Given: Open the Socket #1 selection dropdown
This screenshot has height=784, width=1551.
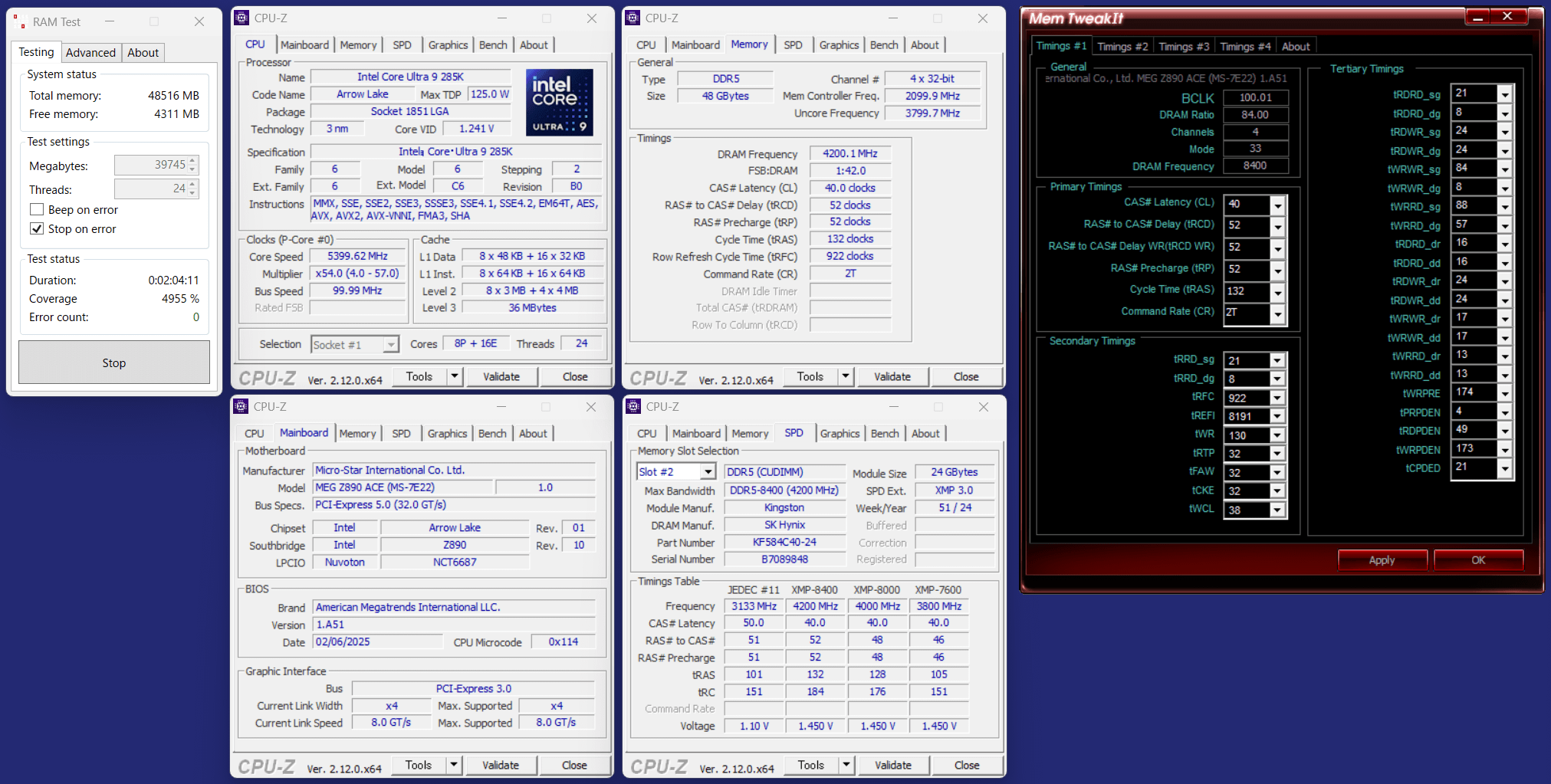Looking at the screenshot, I should click(x=391, y=345).
